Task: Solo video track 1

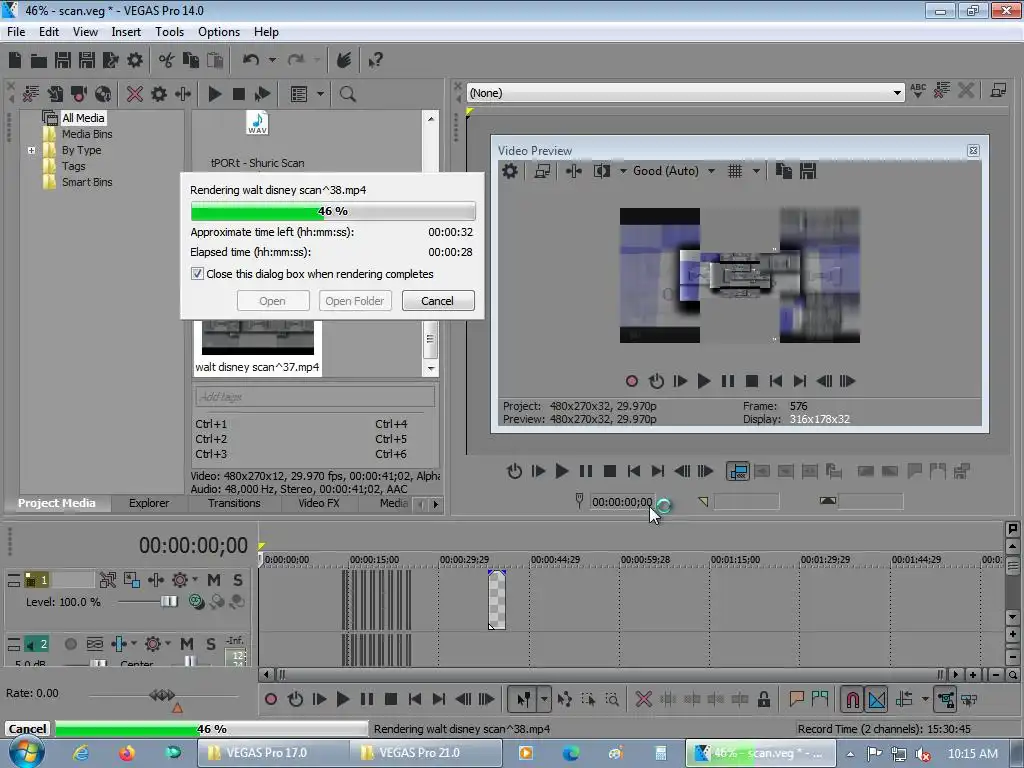Action: pyautogui.click(x=238, y=580)
